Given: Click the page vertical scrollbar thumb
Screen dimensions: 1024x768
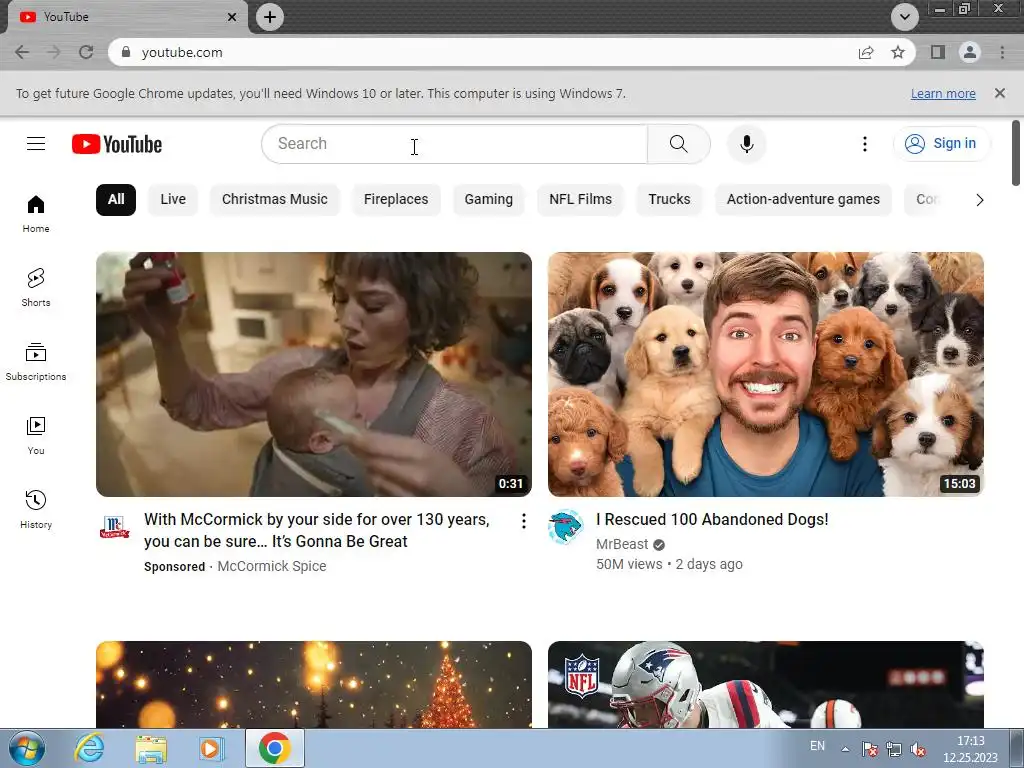Looking at the screenshot, I should (1016, 153).
